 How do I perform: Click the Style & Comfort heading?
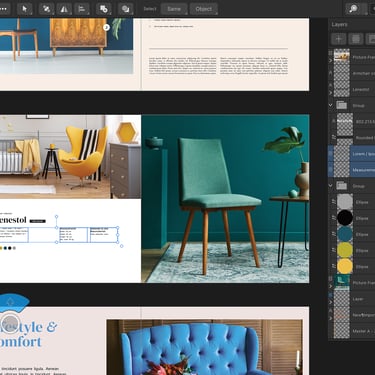[29, 334]
